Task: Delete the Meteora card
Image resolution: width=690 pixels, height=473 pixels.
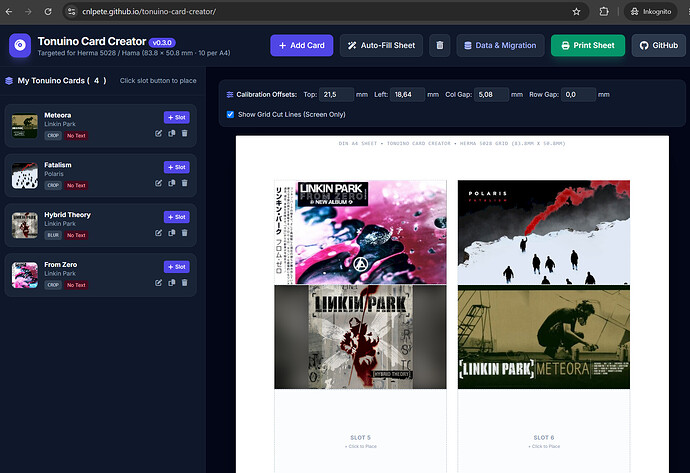Action: pyautogui.click(x=185, y=133)
